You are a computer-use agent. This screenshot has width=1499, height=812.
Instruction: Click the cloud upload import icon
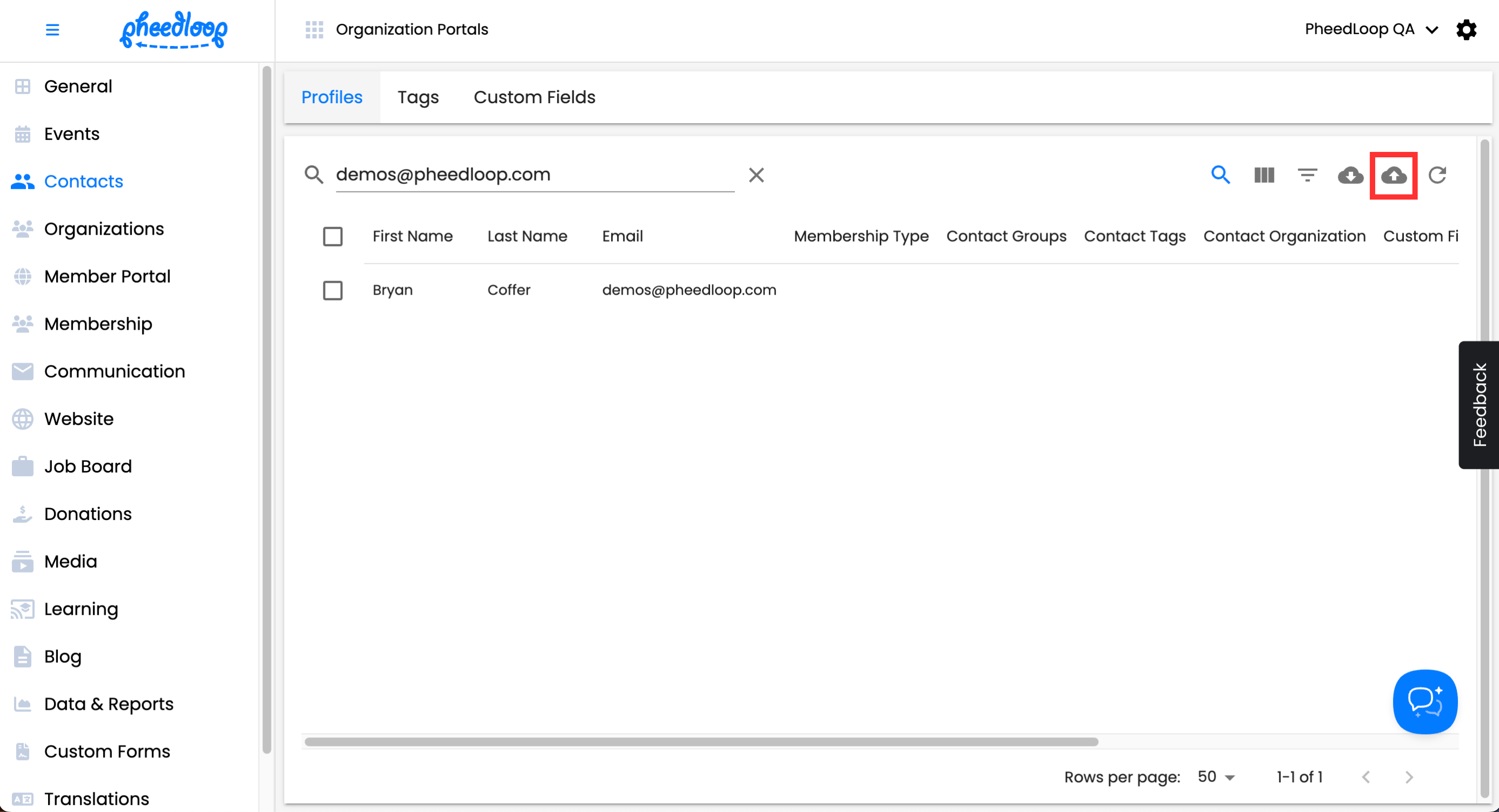pos(1393,175)
